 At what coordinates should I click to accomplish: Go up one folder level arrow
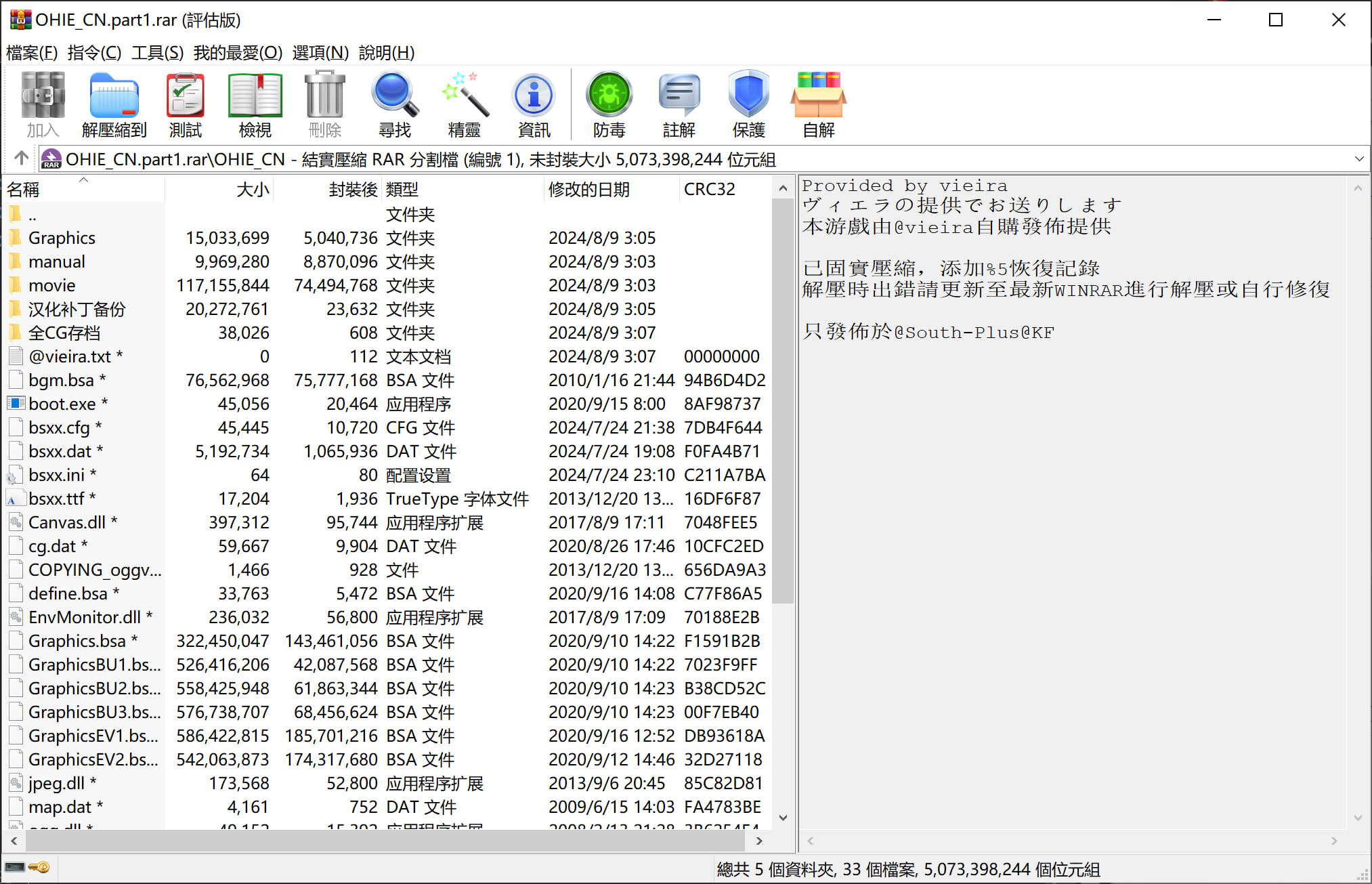click(21, 159)
